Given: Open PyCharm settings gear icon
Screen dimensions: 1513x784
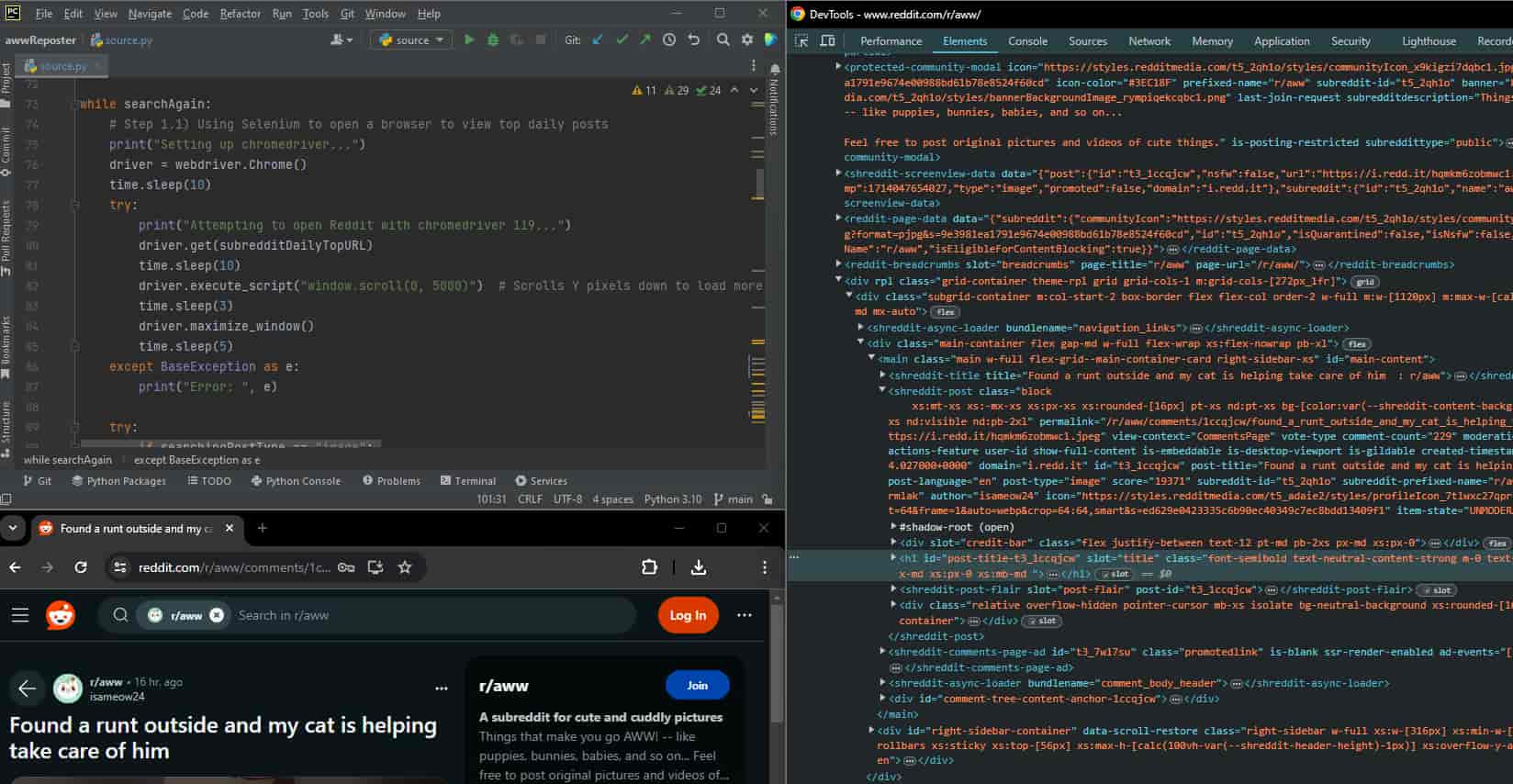Looking at the screenshot, I should click(x=747, y=39).
